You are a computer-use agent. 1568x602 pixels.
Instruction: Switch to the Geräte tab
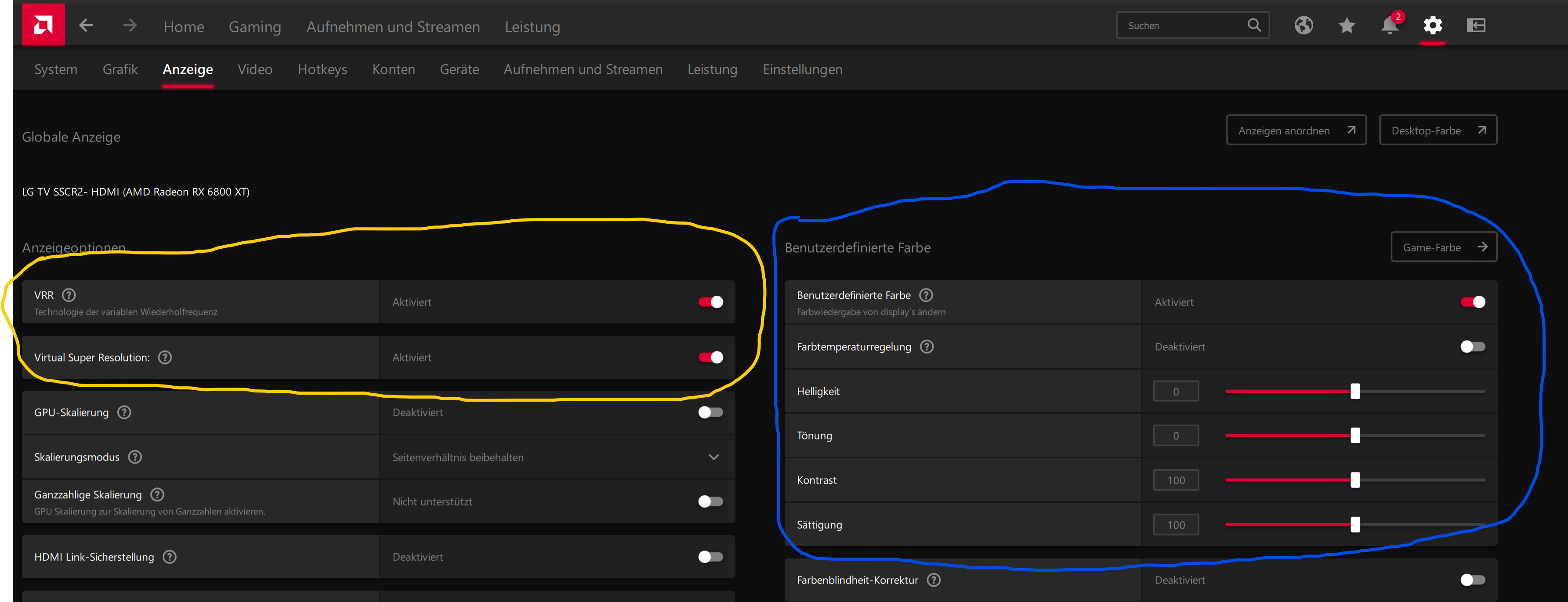[460, 69]
